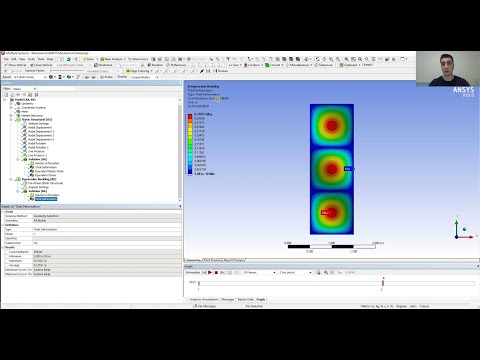480x360 pixels.
Task: Open the Tools menu
Action: pyautogui.click(x=41, y=59)
